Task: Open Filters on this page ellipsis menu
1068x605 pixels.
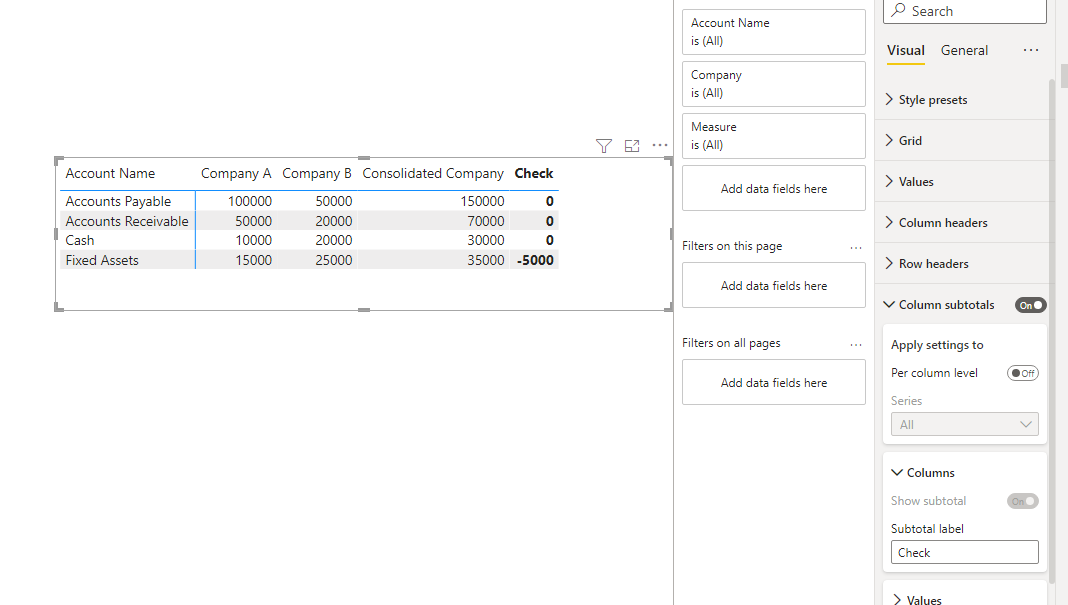Action: point(856,247)
